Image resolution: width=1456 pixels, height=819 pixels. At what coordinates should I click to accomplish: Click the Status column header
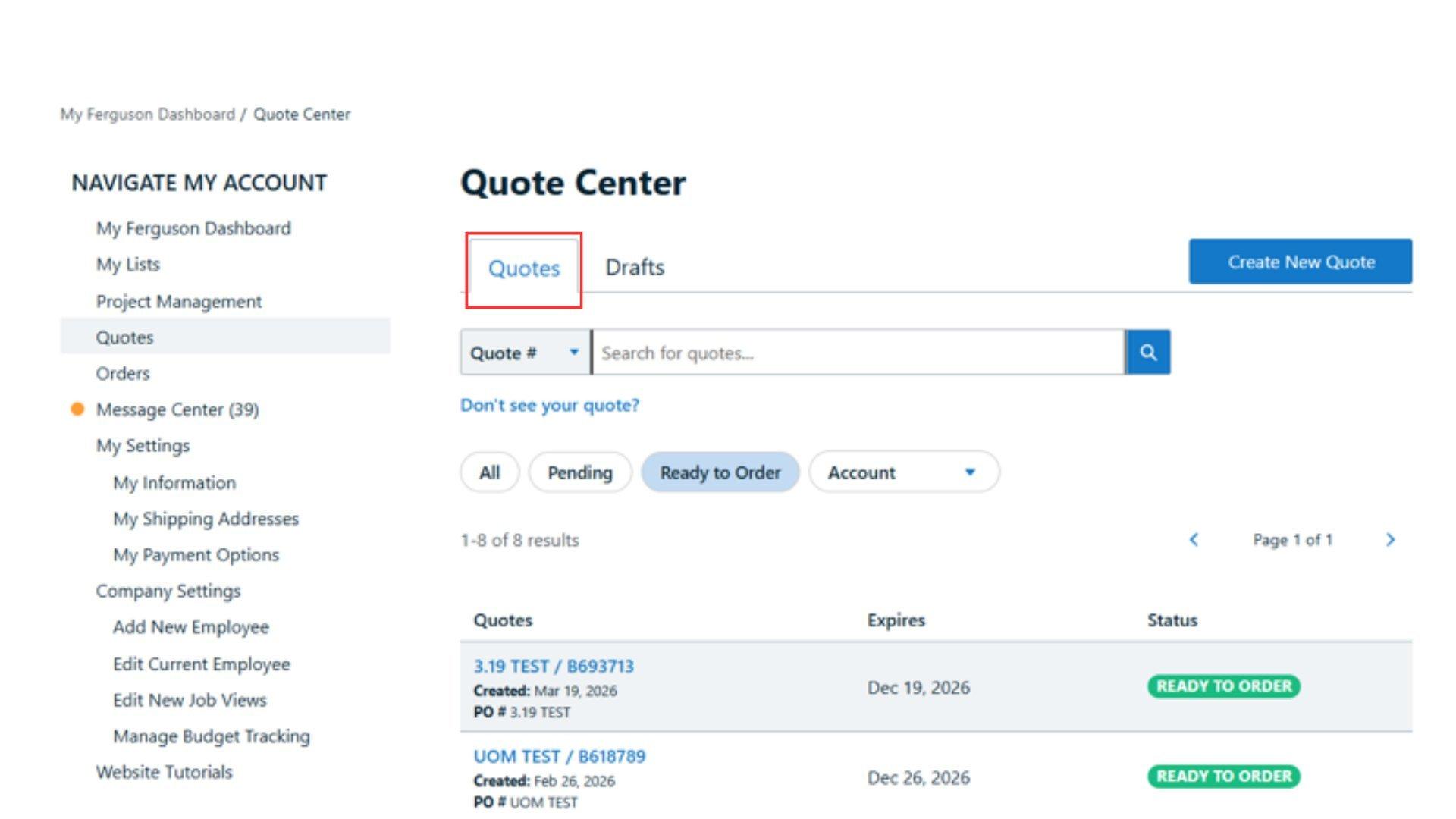(1172, 620)
